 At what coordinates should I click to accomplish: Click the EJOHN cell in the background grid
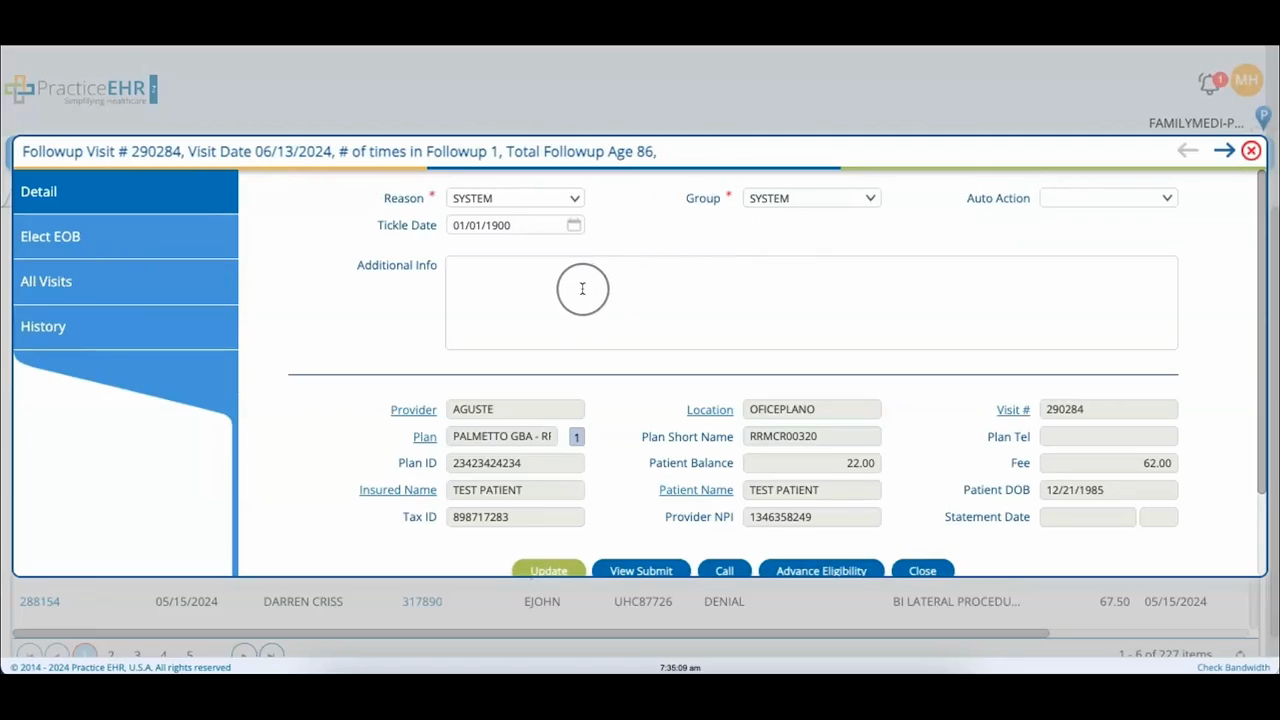pyautogui.click(x=542, y=601)
